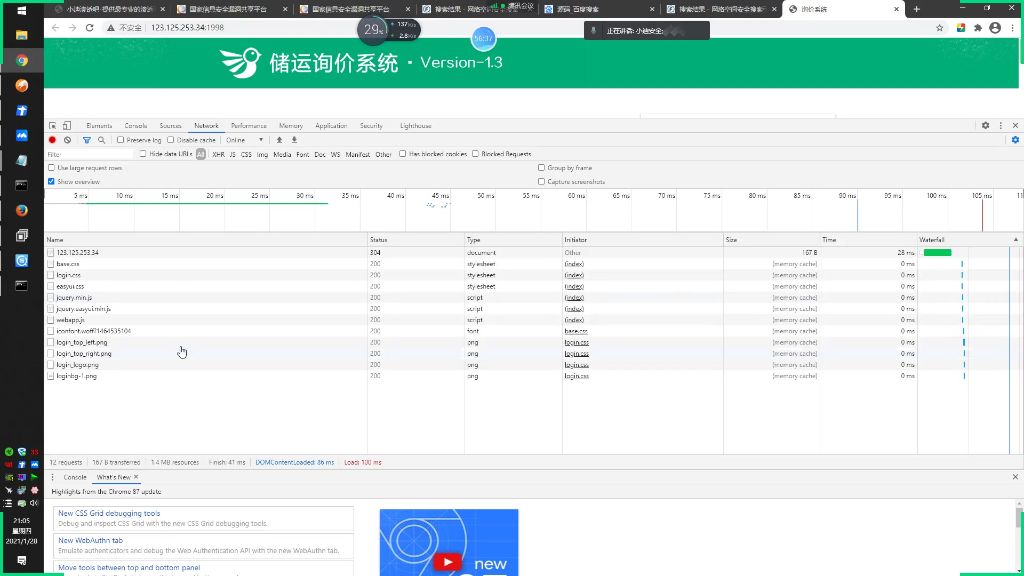Sort requests by Name column header
Image resolution: width=1024 pixels, height=576 pixels.
pyautogui.click(x=206, y=240)
